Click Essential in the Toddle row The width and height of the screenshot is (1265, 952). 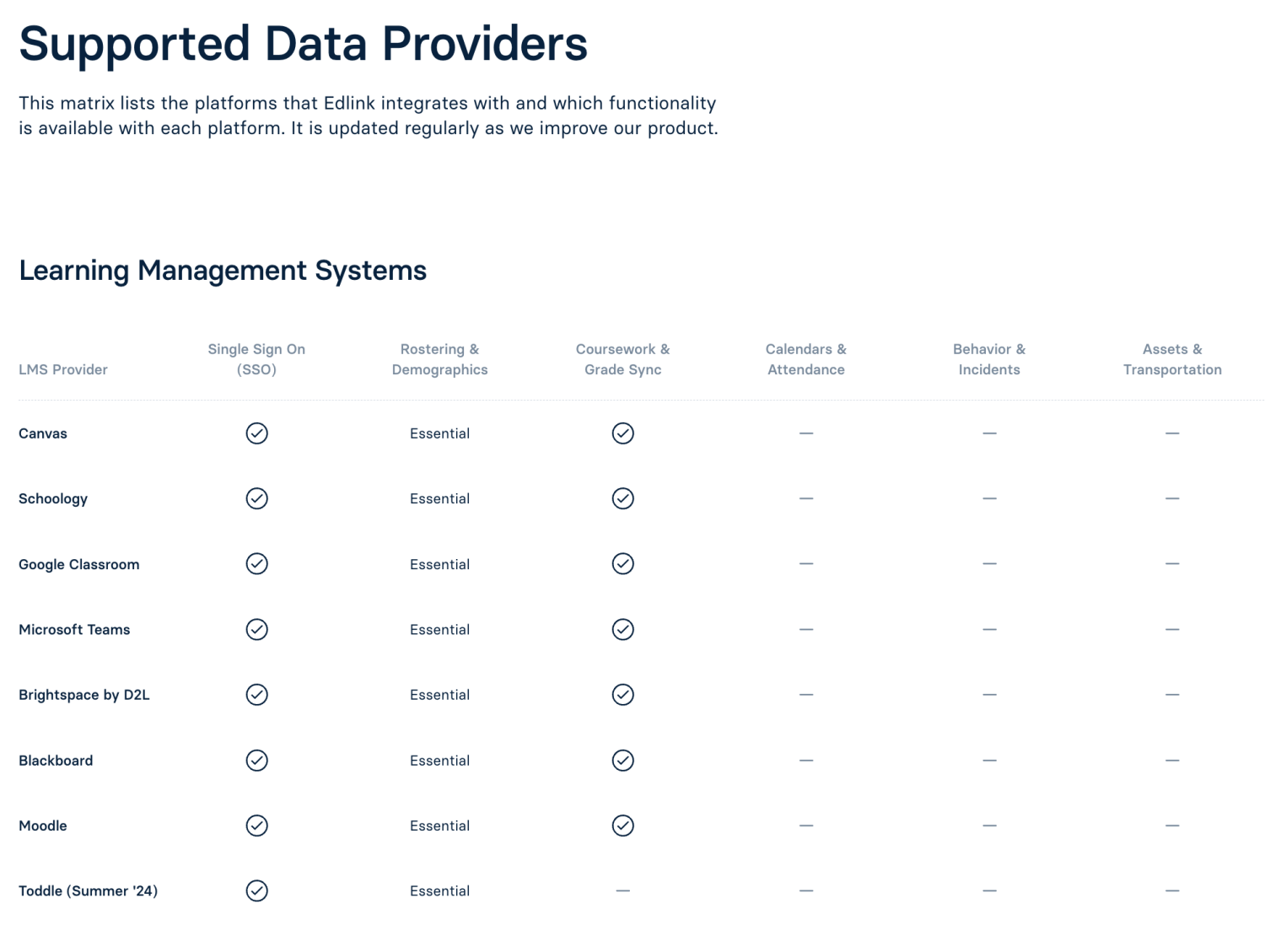(440, 890)
